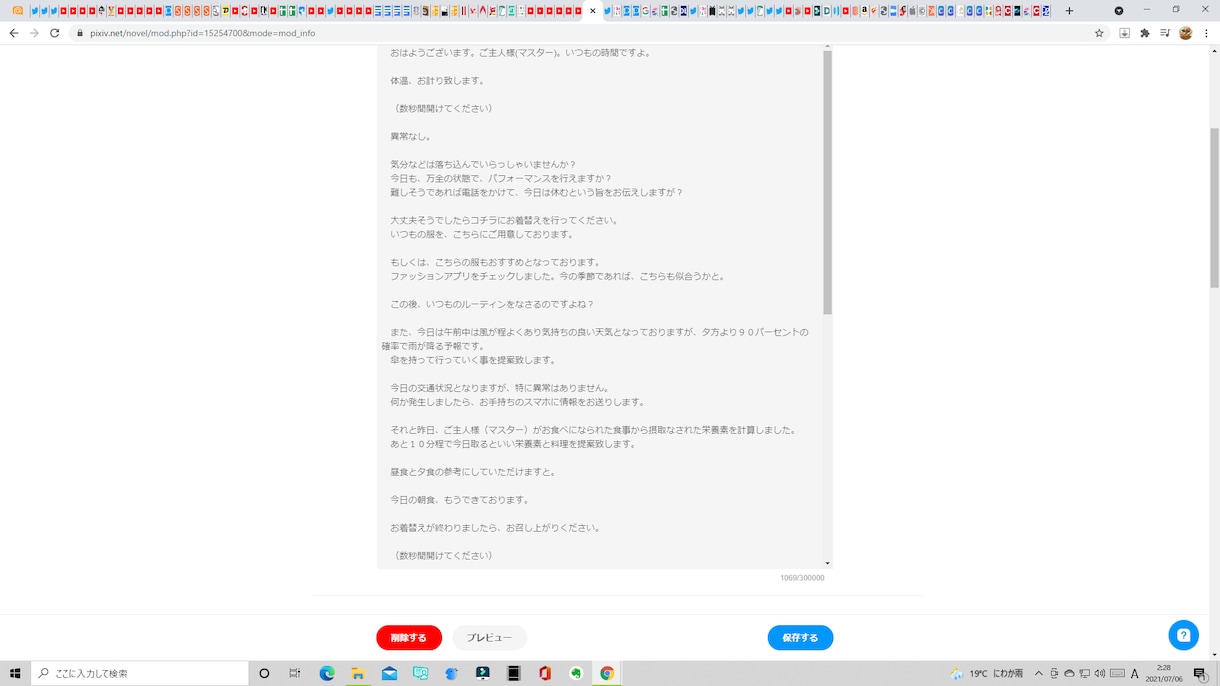The image size is (1220, 686).
Task: Click the line 傘を持って行っていく事を提案致します。
Action: 473,359
